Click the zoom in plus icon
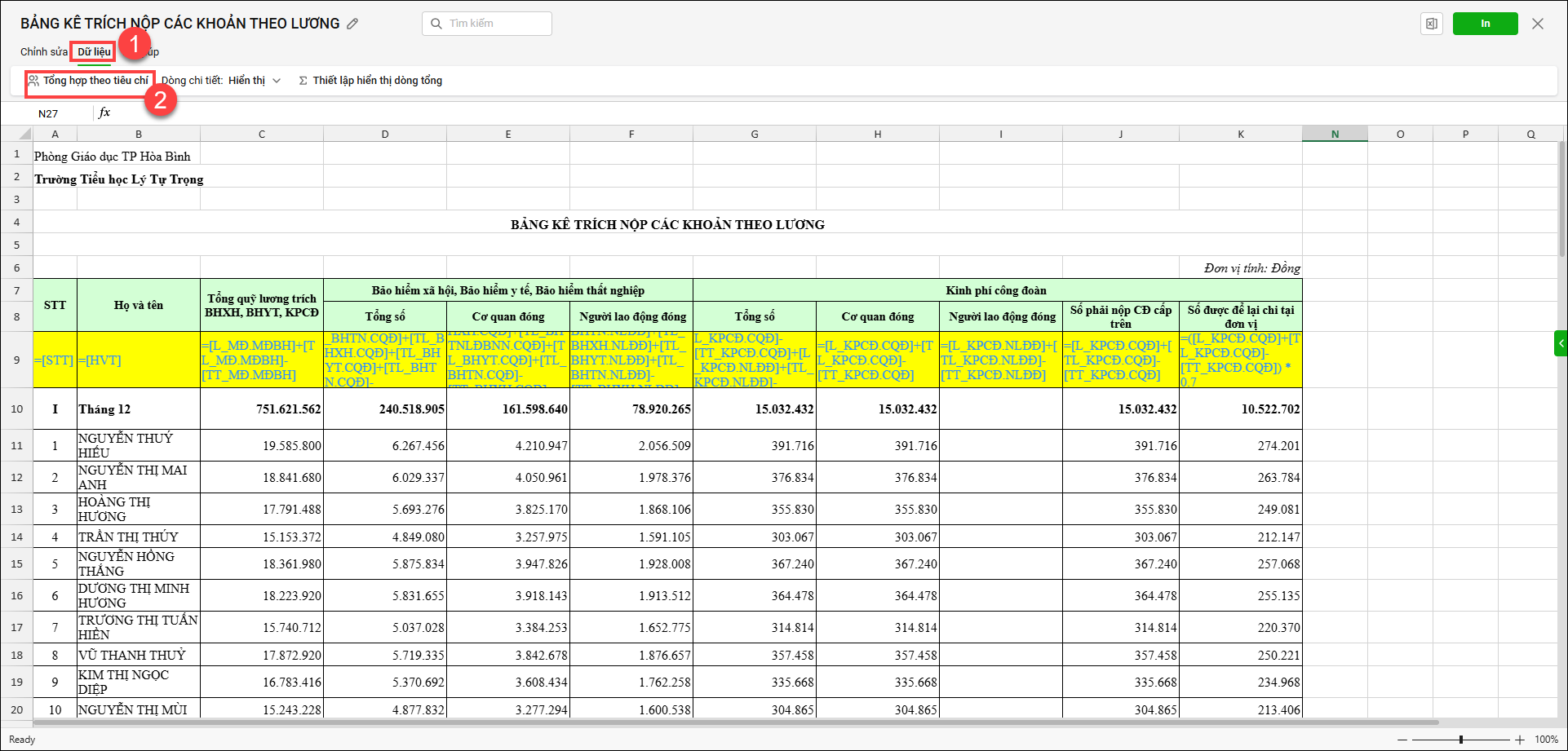1568x751 pixels. coord(1519,740)
